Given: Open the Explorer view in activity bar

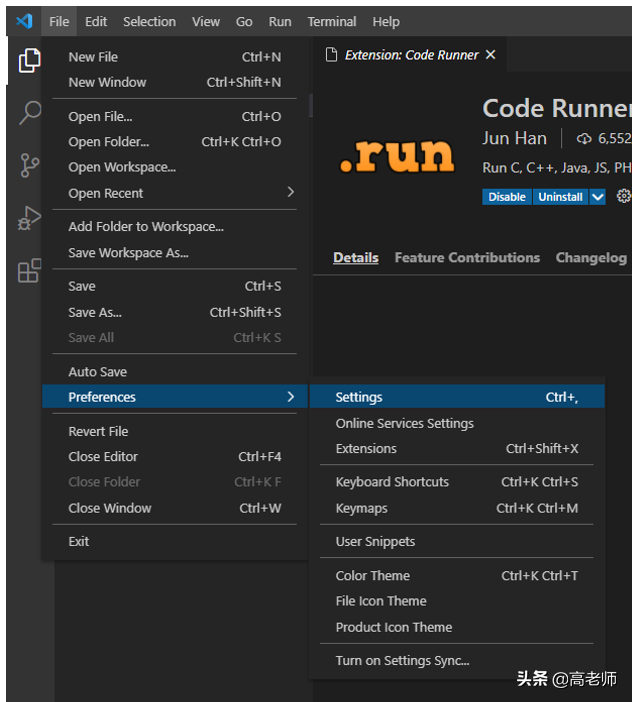Looking at the screenshot, I should (x=30, y=60).
